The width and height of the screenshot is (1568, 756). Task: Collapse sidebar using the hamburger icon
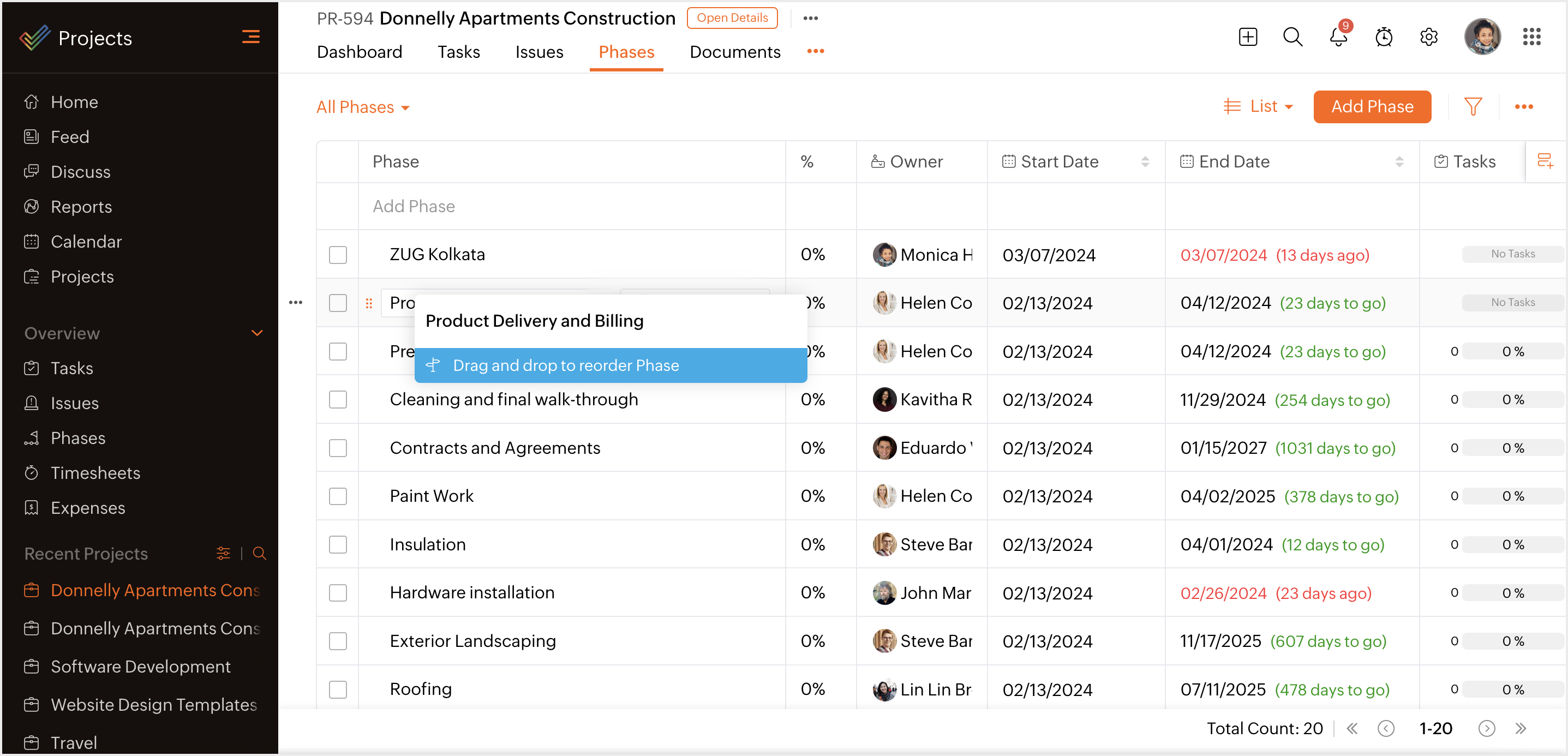coord(251,37)
